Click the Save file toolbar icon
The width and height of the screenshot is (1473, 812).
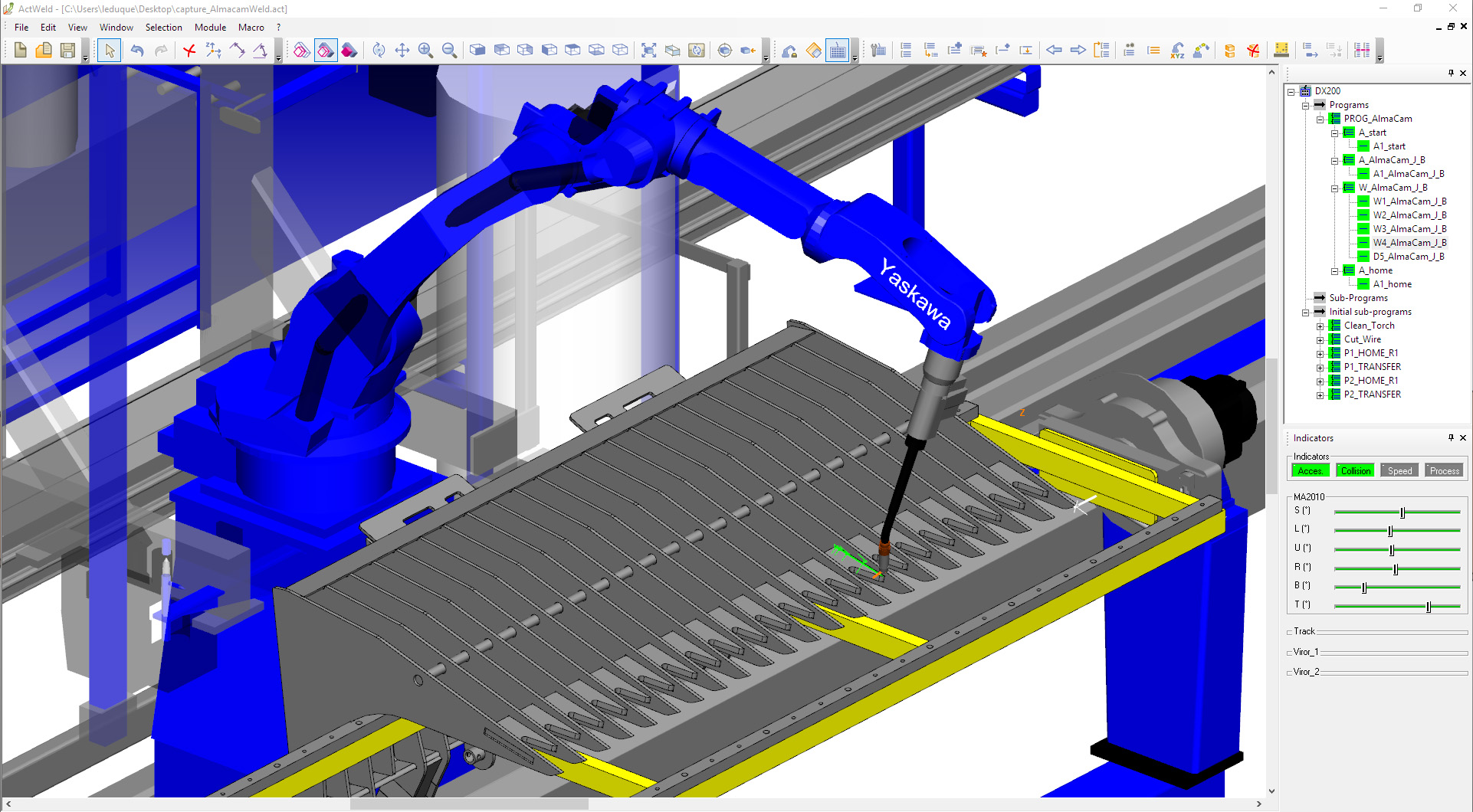pyautogui.click(x=67, y=51)
